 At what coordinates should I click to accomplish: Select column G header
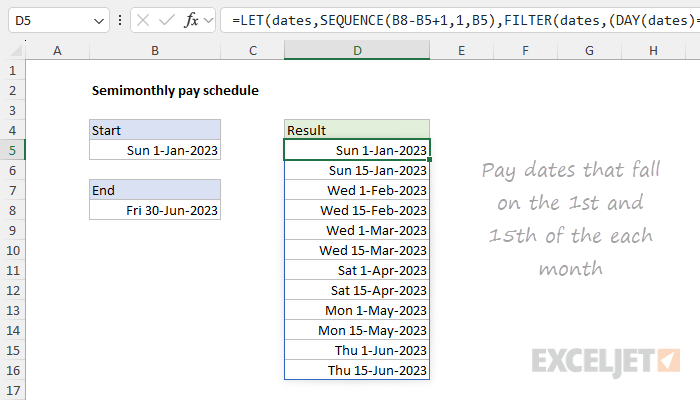[589, 50]
